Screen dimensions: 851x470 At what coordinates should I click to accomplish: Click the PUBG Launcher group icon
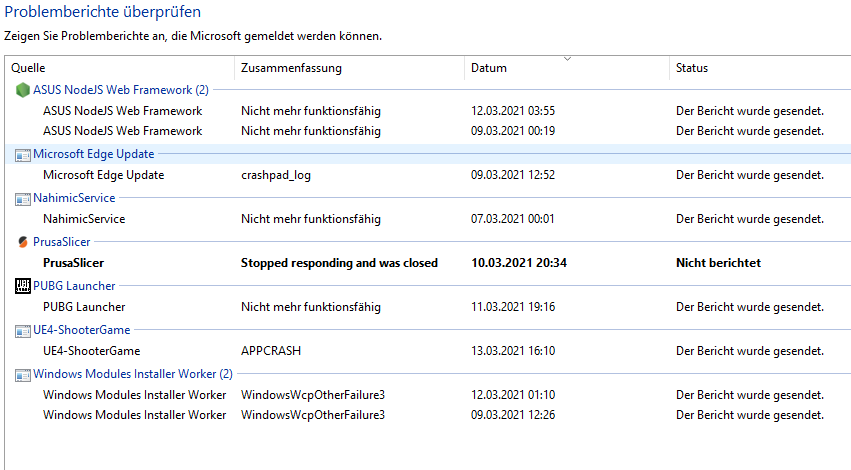coord(23,286)
